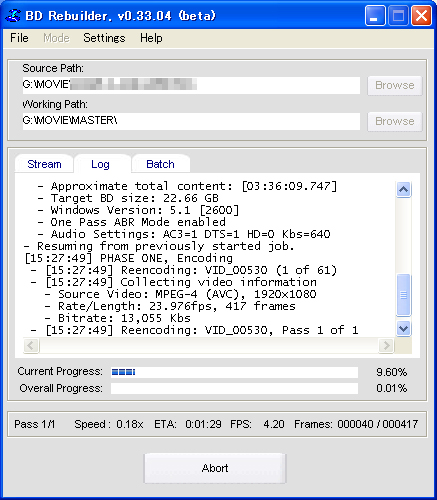
Task: Click the log scroll down arrow
Action: (x=403, y=329)
